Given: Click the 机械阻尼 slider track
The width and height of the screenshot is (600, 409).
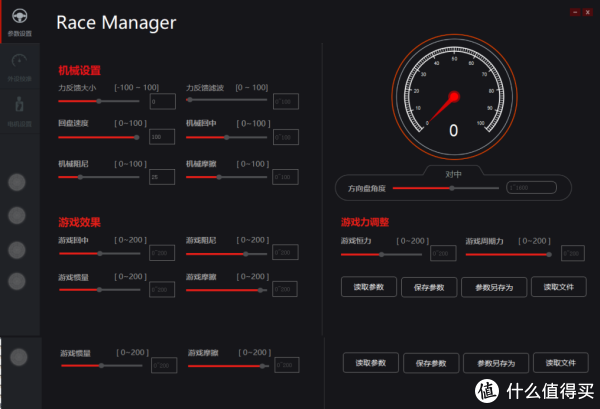Looking at the screenshot, I should [99, 177].
